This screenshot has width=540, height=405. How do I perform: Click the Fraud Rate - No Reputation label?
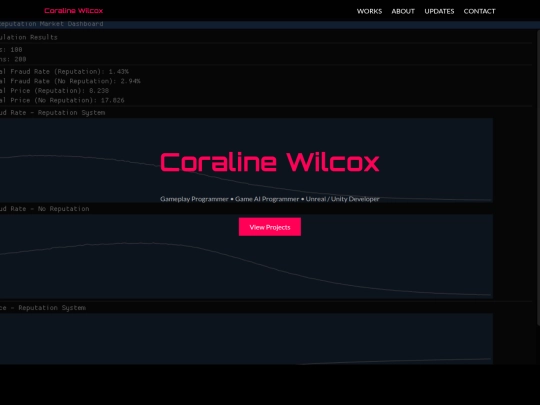[x=45, y=209]
